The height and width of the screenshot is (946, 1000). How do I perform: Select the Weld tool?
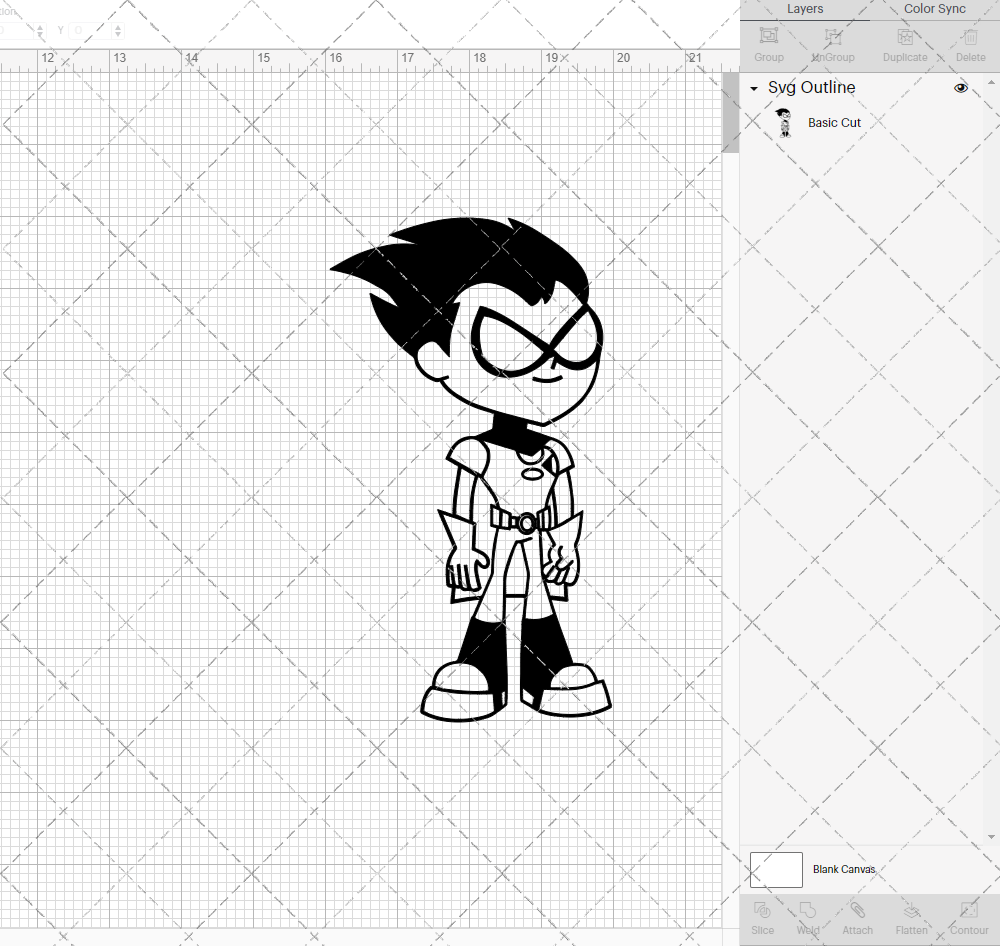click(807, 915)
